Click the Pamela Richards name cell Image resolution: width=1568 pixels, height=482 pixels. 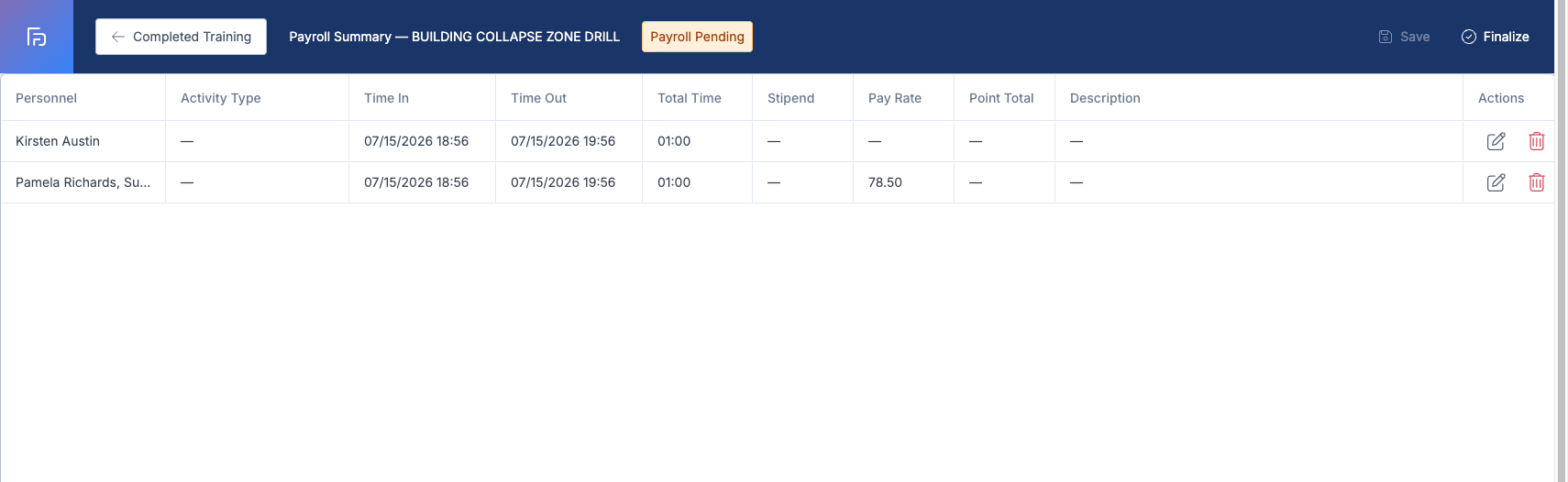pos(83,182)
